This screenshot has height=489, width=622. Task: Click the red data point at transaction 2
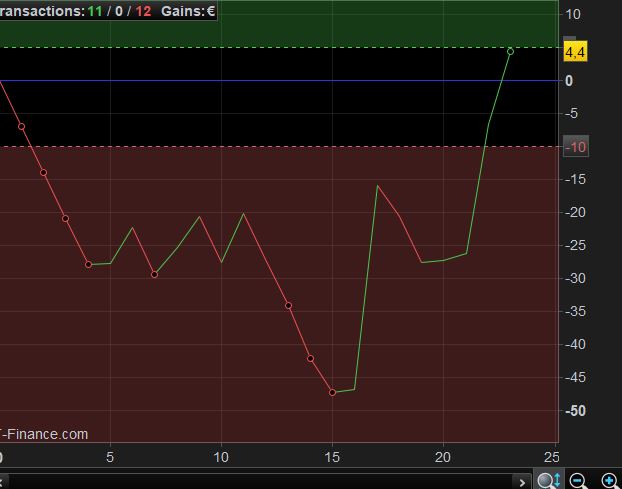tap(44, 173)
